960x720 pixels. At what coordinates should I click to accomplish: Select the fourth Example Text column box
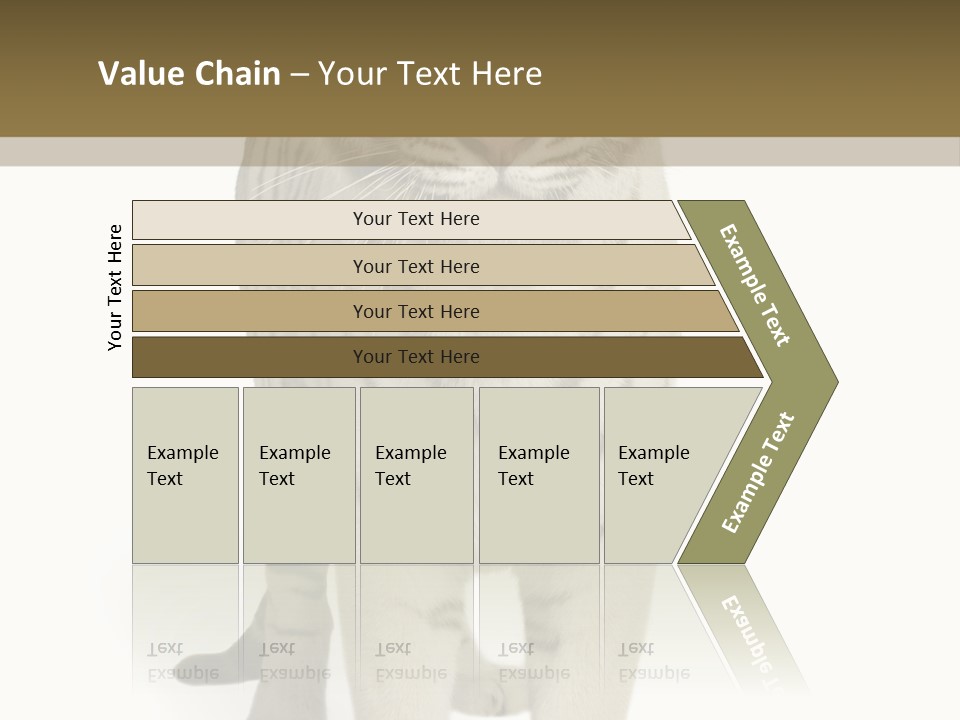coord(539,475)
